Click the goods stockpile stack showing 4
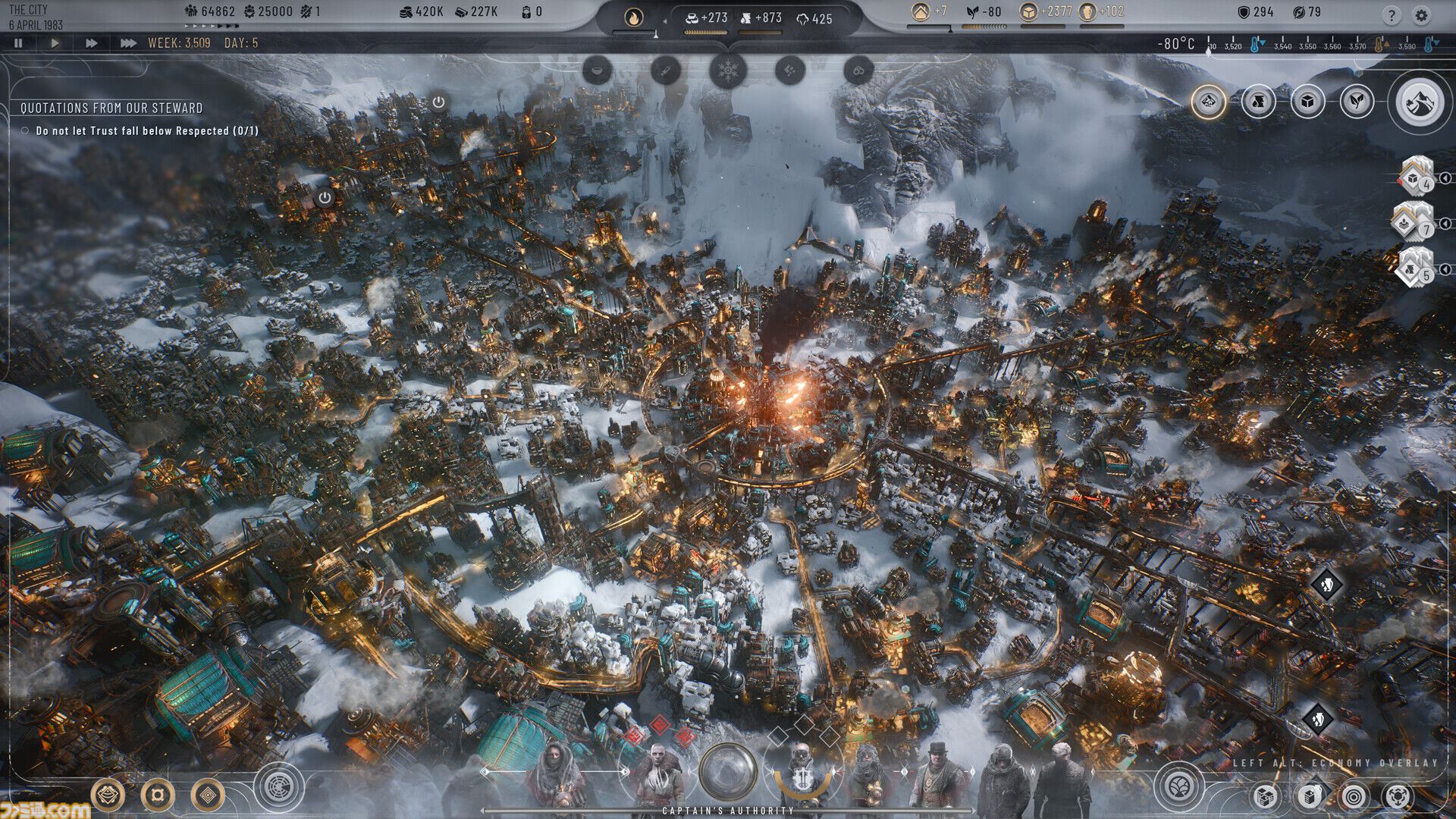This screenshot has height=819, width=1456. [1416, 177]
